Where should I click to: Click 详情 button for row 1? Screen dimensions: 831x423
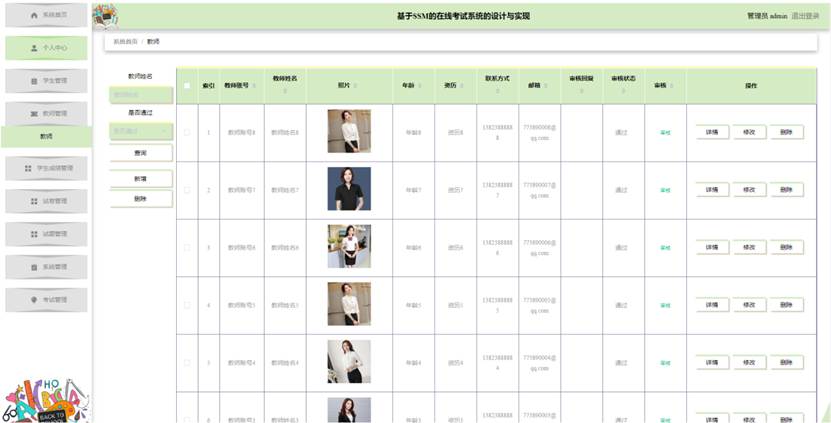[x=712, y=132]
